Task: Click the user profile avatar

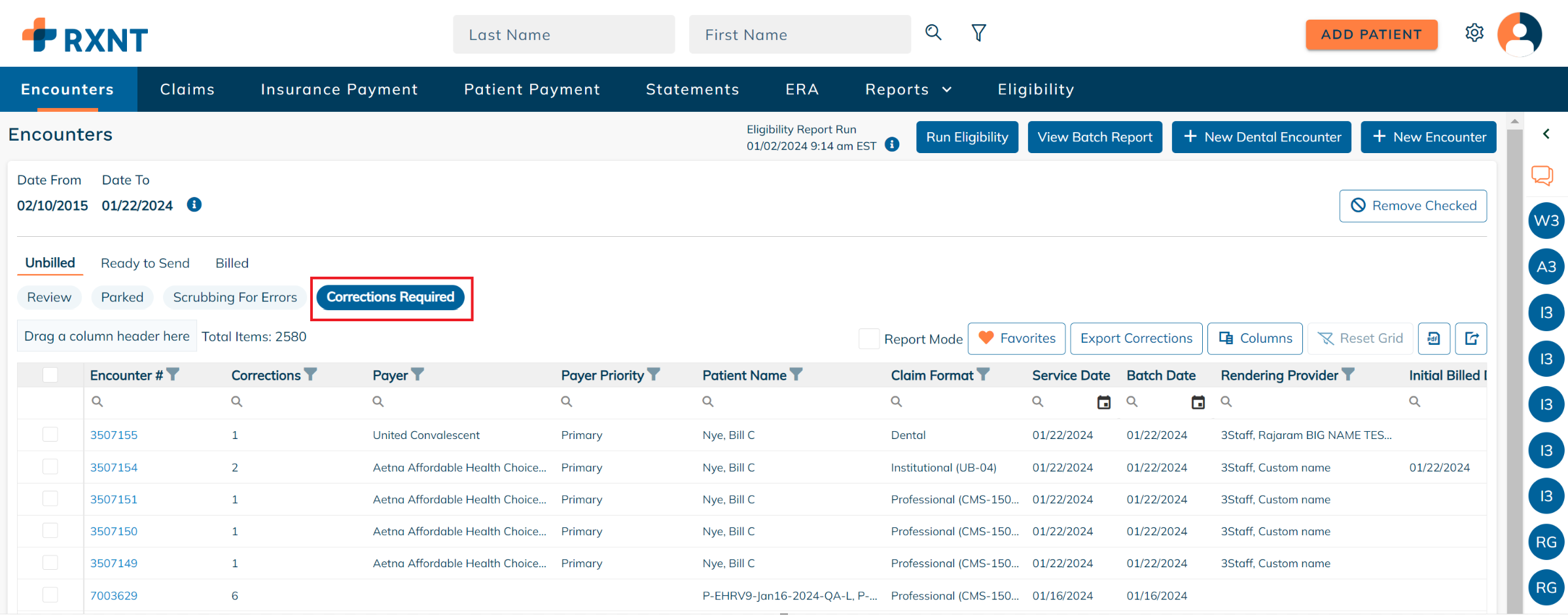Action: pyautogui.click(x=1520, y=34)
